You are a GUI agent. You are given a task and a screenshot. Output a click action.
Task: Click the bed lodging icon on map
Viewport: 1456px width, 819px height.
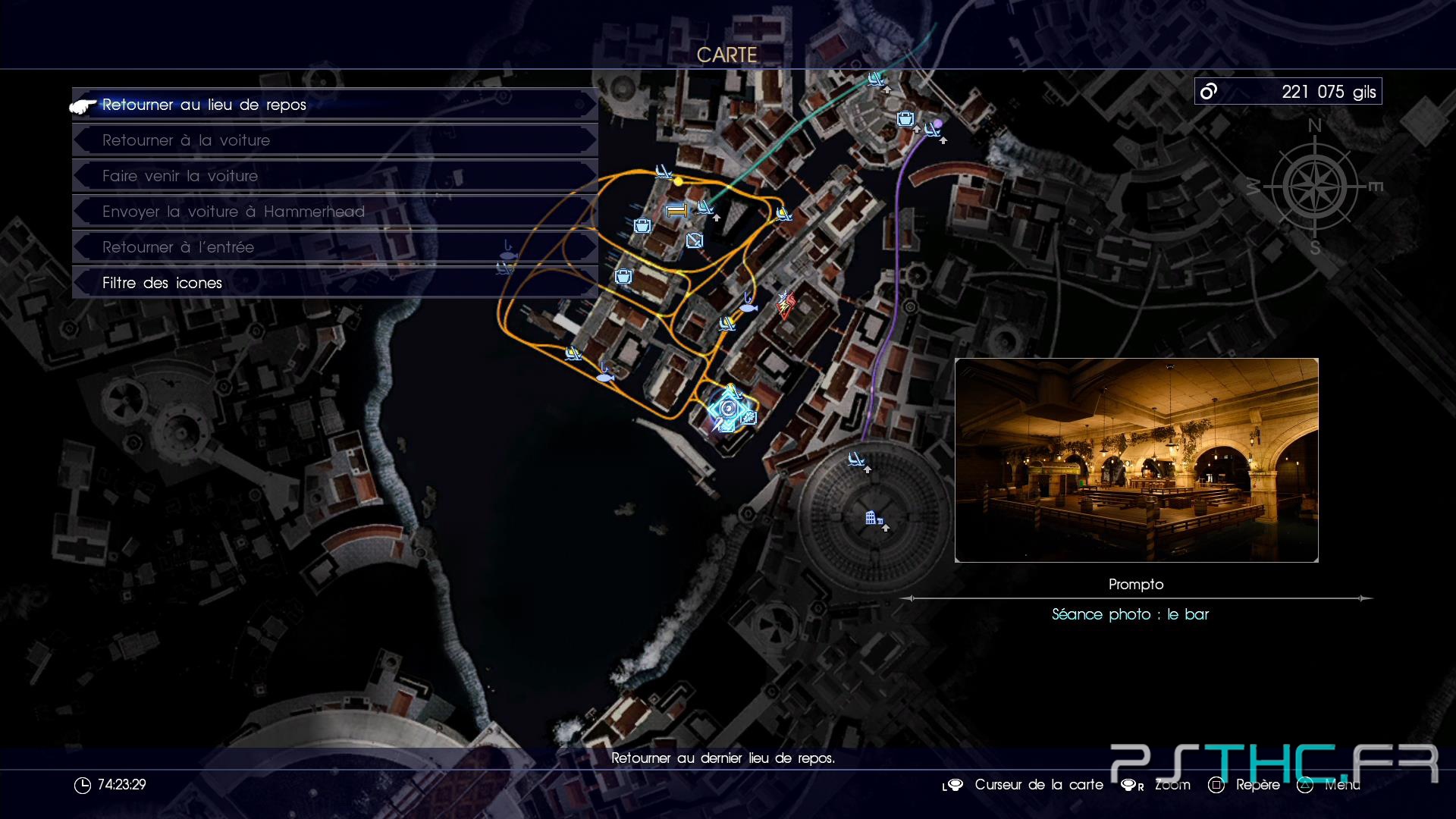[676, 210]
